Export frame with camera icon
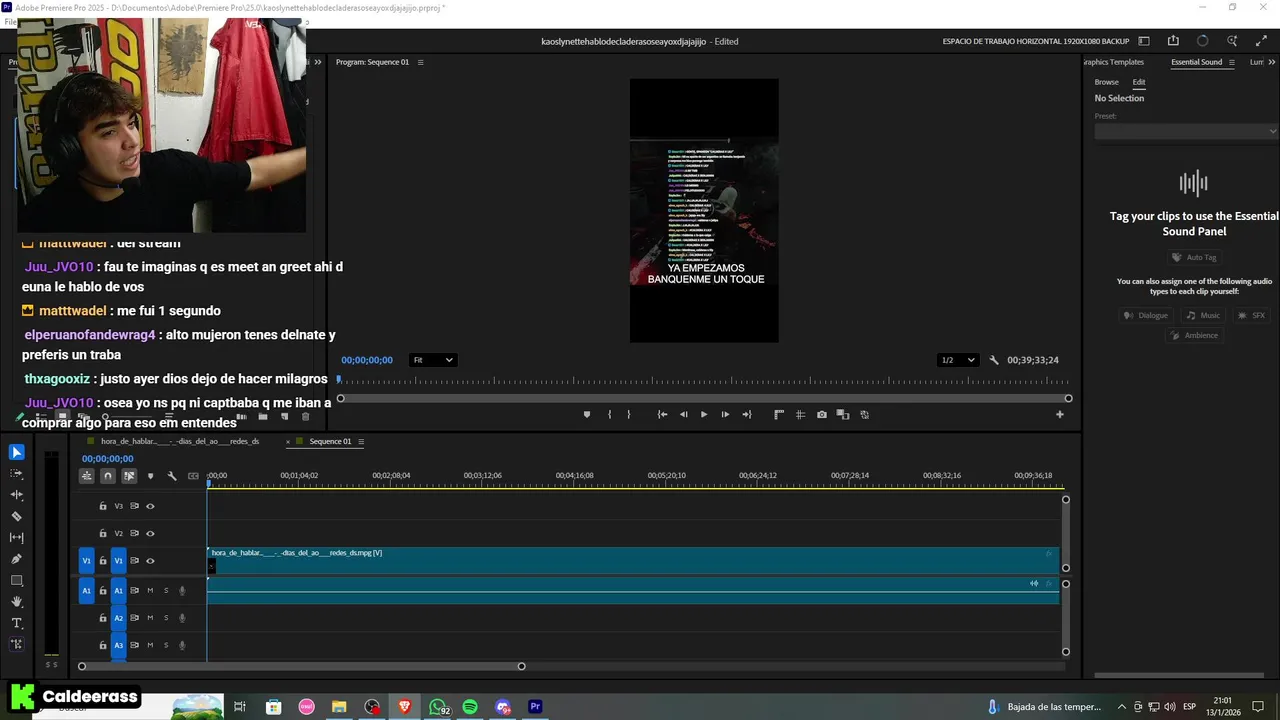Viewport: 1280px width, 720px height. pyautogui.click(x=822, y=414)
